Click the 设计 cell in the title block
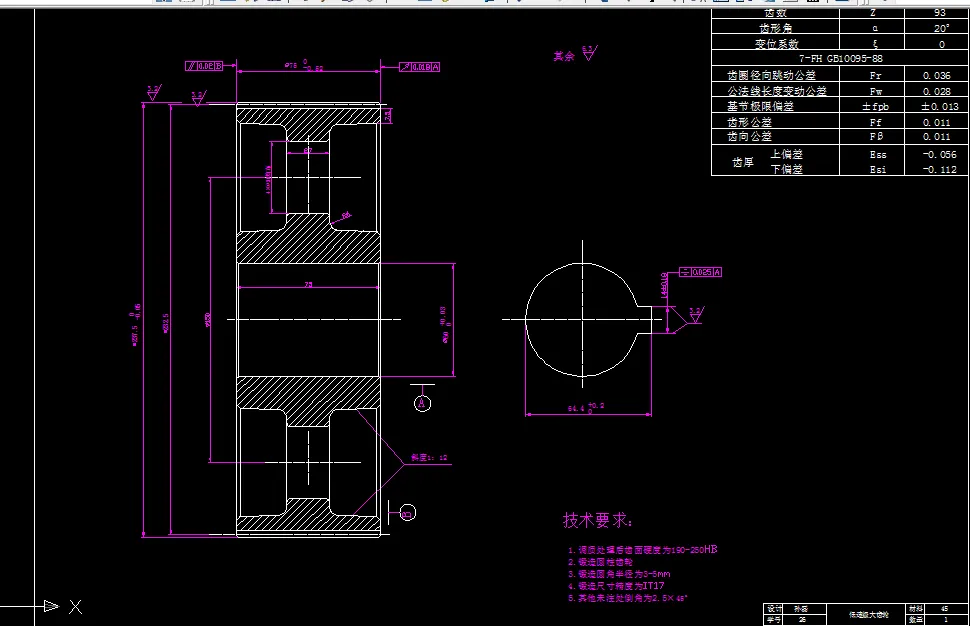Screen dimensions: 970x626 [x=775, y=609]
